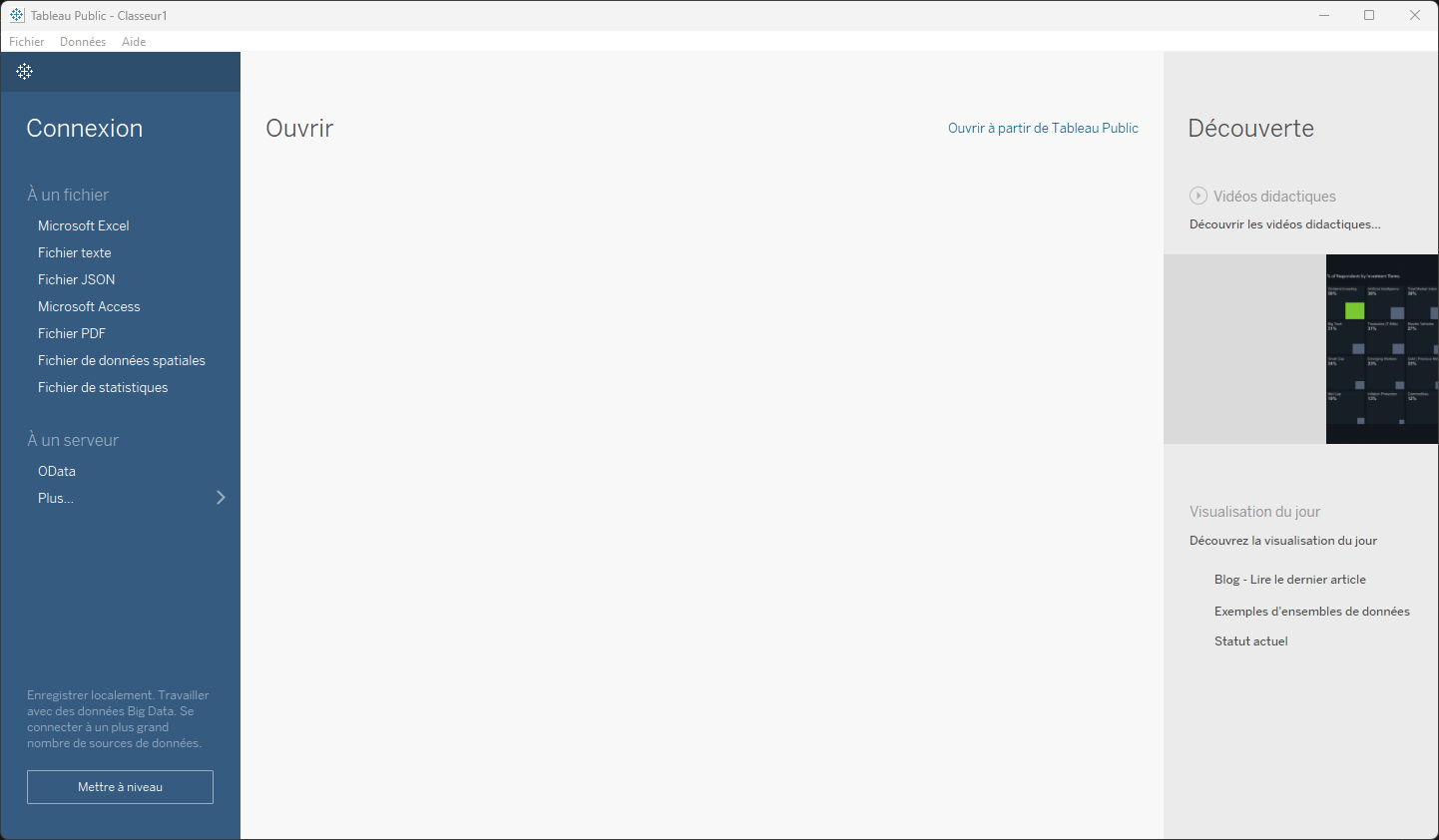Click the play icon beside Vidéos didactiques

click(1199, 196)
